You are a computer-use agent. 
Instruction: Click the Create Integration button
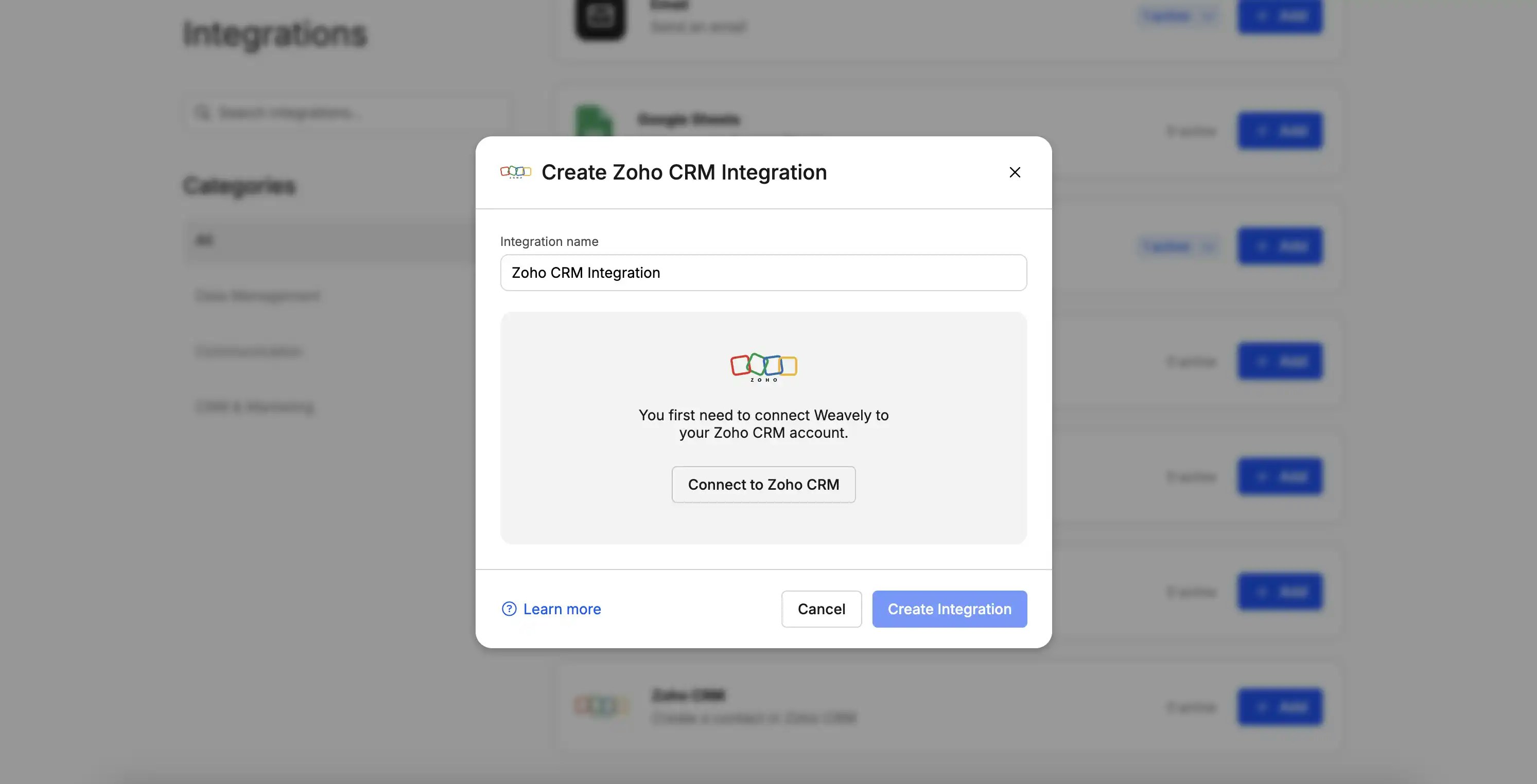[949, 609]
